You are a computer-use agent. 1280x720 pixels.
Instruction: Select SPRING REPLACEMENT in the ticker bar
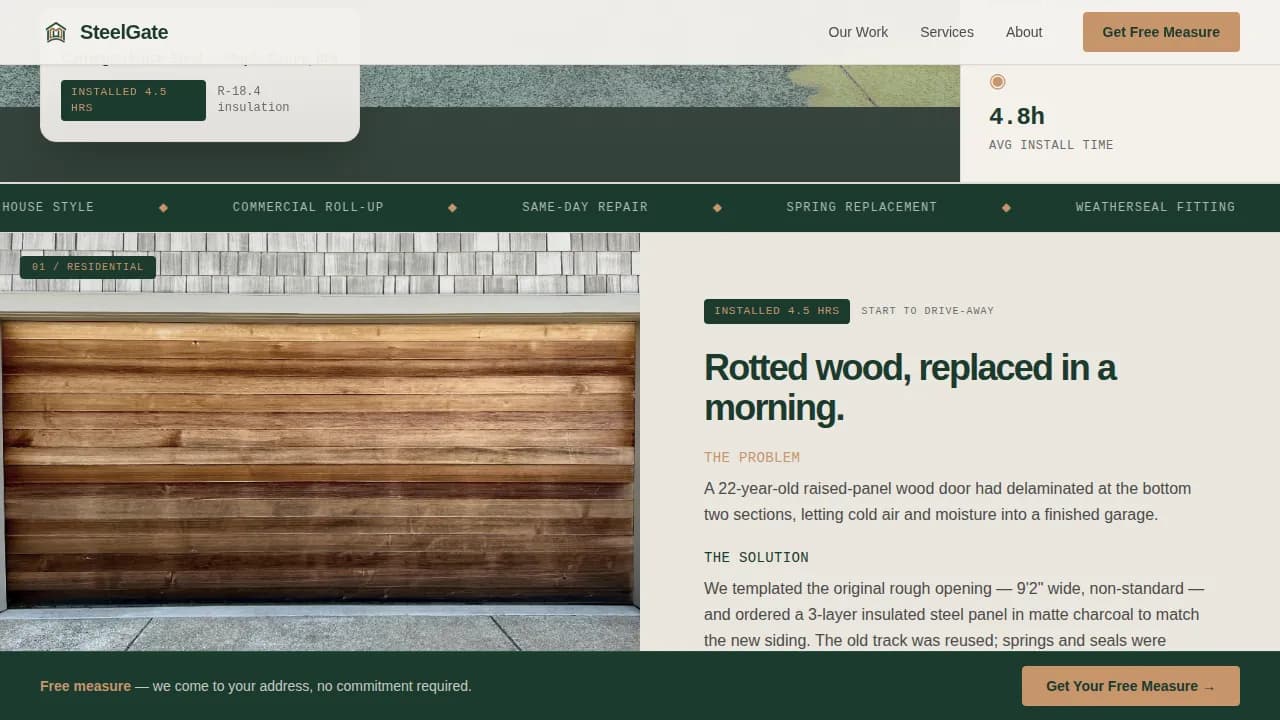tap(861, 207)
